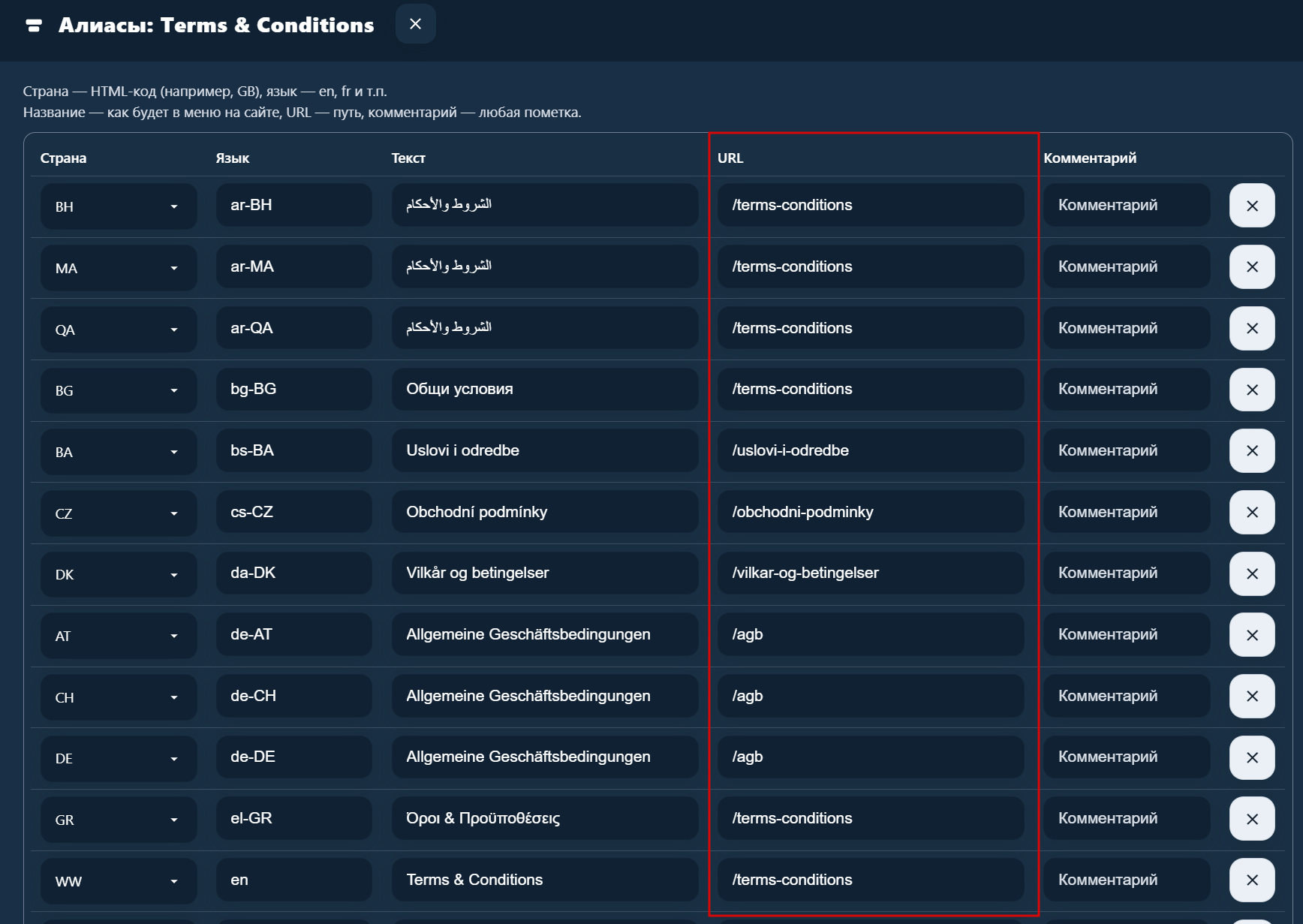
Task: Expand the MA country dropdown
Action: point(119,268)
